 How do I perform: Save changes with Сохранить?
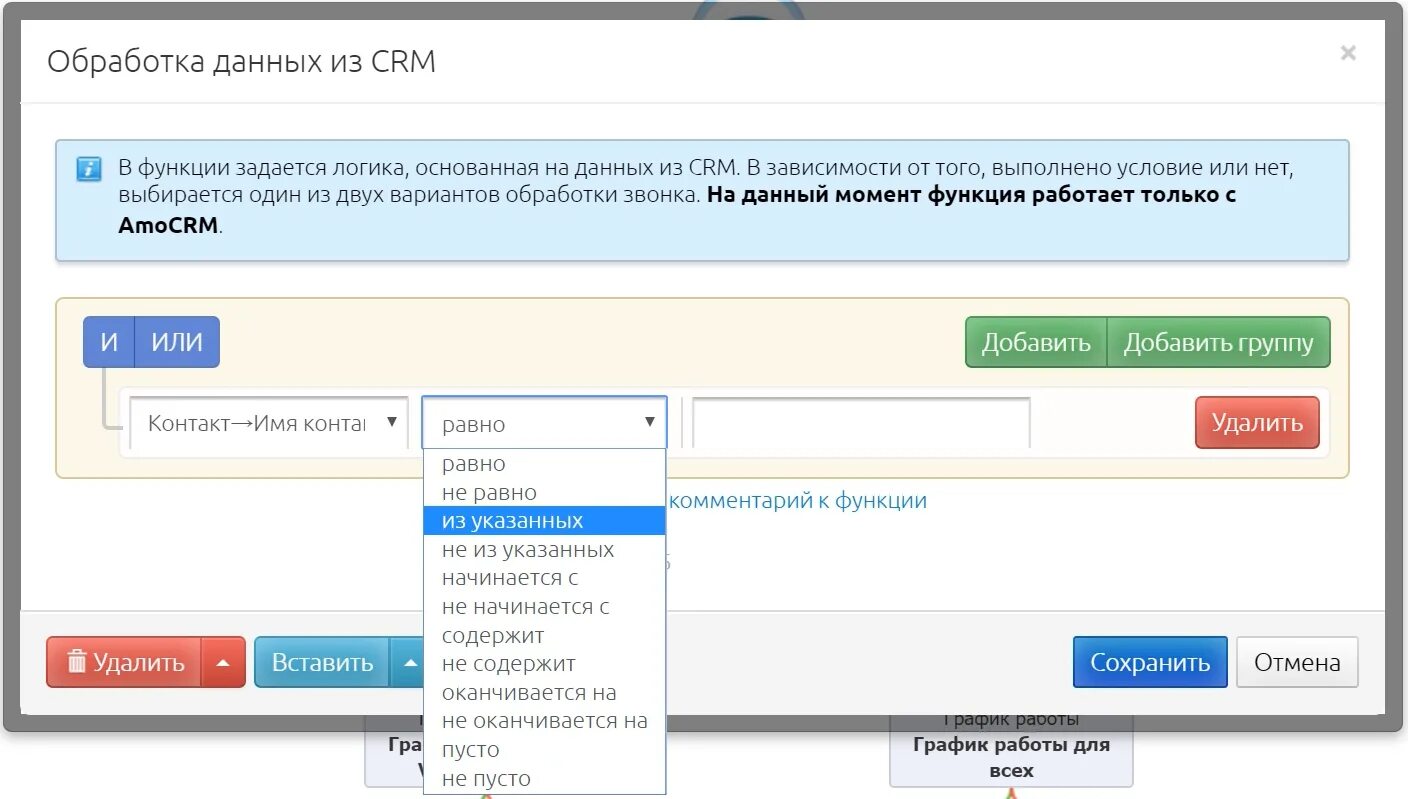[x=1150, y=662]
